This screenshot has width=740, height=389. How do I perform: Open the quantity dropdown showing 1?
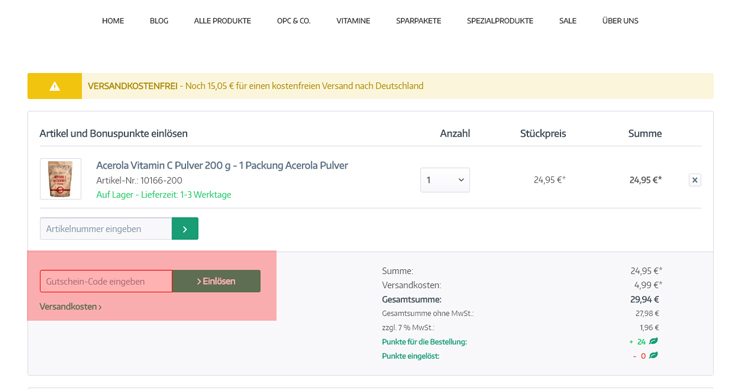pos(445,180)
